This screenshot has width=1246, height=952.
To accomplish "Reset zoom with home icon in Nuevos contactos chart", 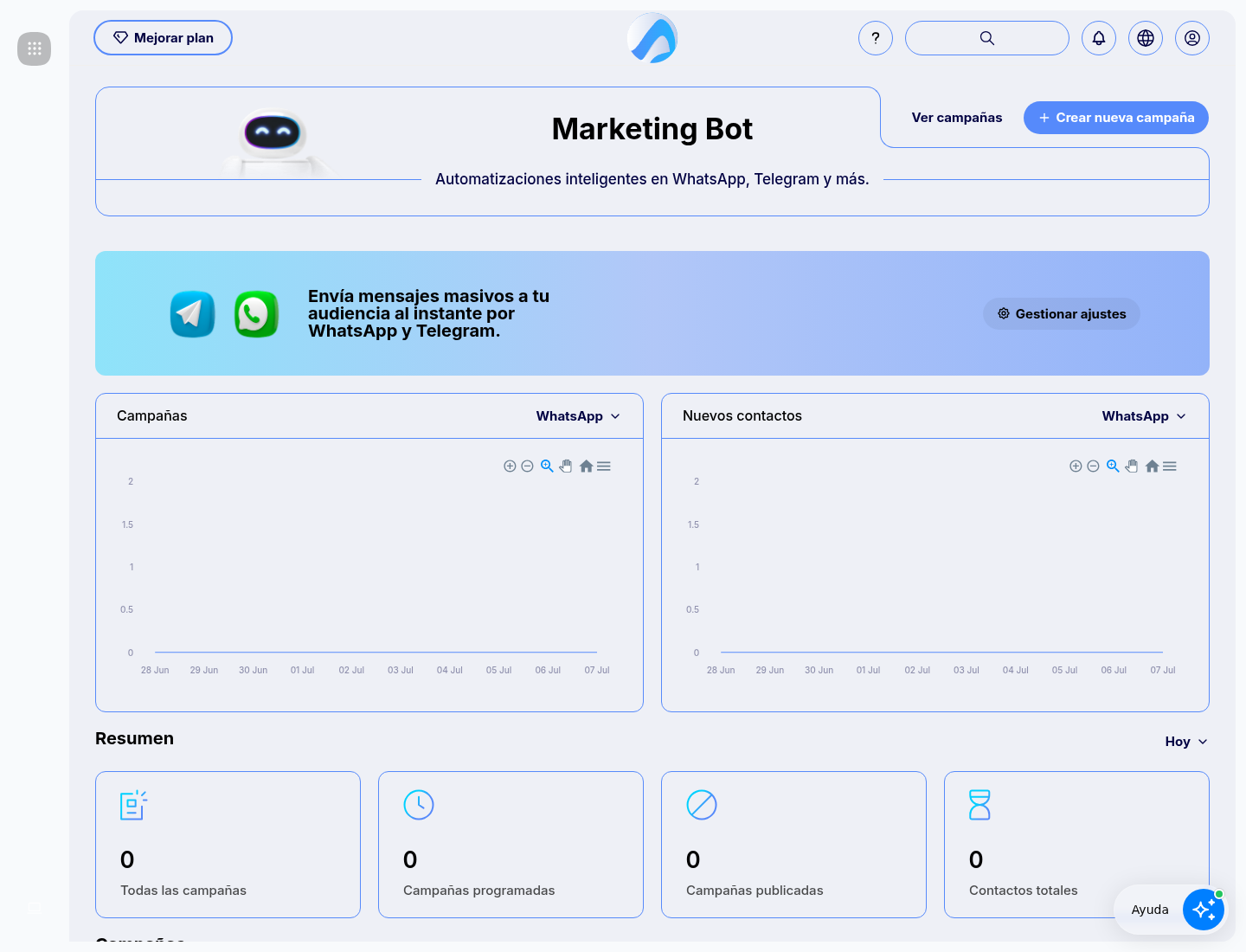I will pyautogui.click(x=1152, y=466).
